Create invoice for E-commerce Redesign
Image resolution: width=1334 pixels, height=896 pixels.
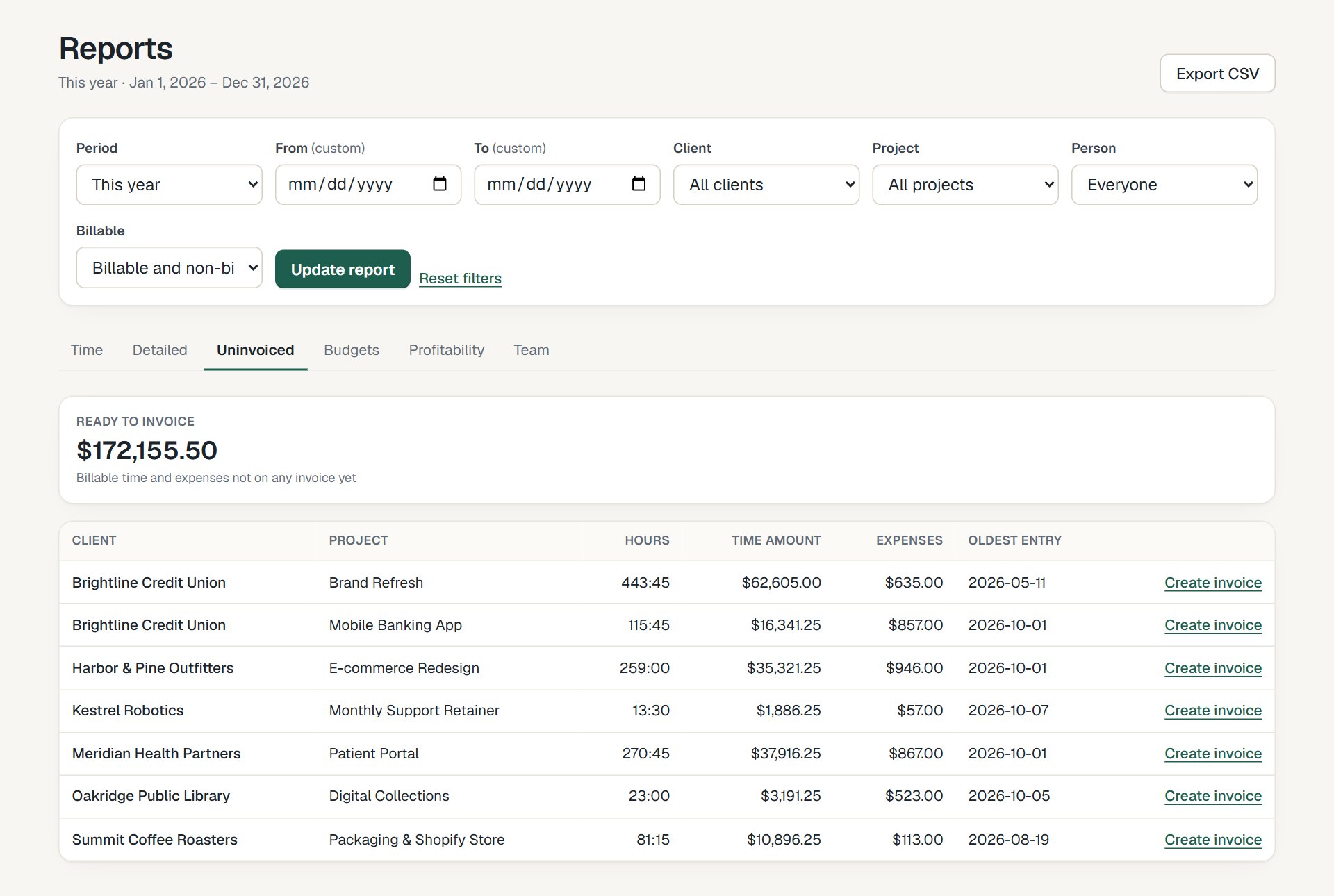[x=1213, y=668]
